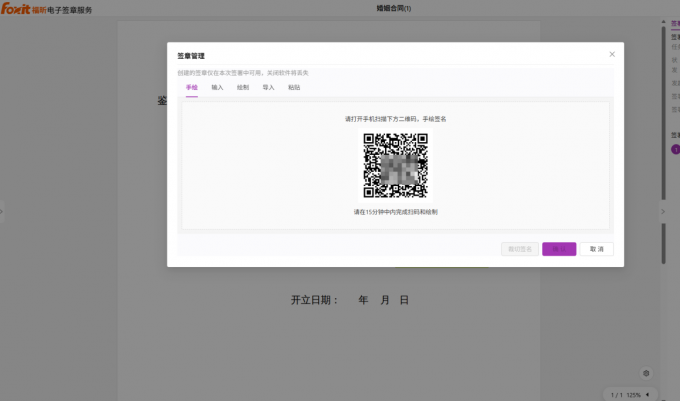The height and width of the screenshot is (401, 680).
Task: Click the 1 / 1 page indicator
Action: coord(616,395)
